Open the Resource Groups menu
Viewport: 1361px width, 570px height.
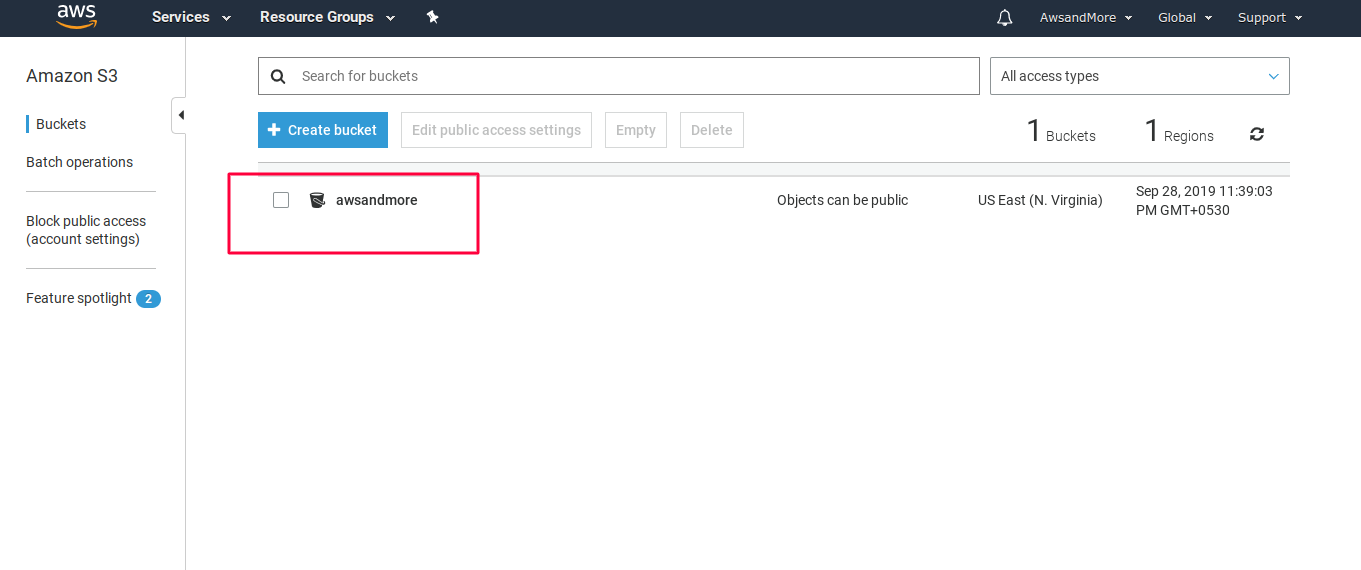tap(327, 17)
